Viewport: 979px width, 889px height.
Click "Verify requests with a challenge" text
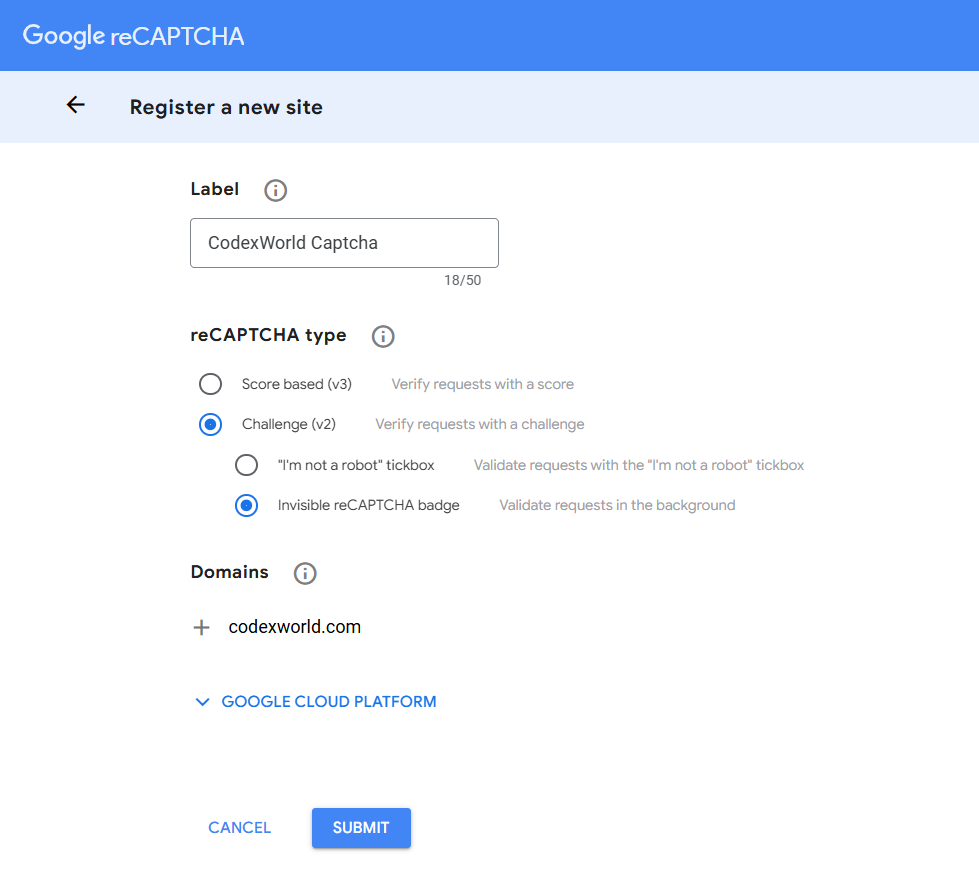pyautogui.click(x=480, y=425)
